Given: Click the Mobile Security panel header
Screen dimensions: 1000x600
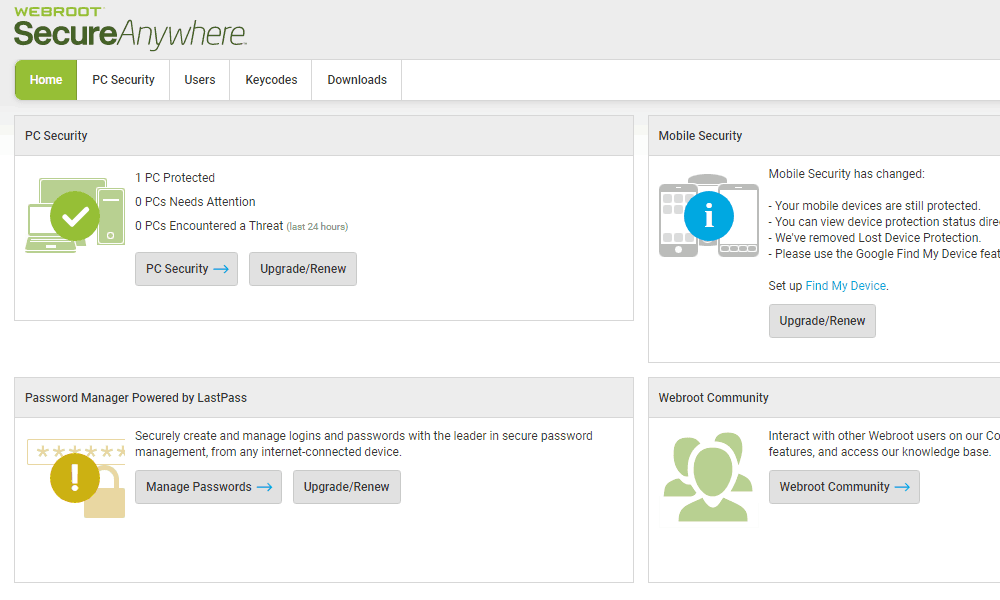Looking at the screenshot, I should tap(824, 136).
